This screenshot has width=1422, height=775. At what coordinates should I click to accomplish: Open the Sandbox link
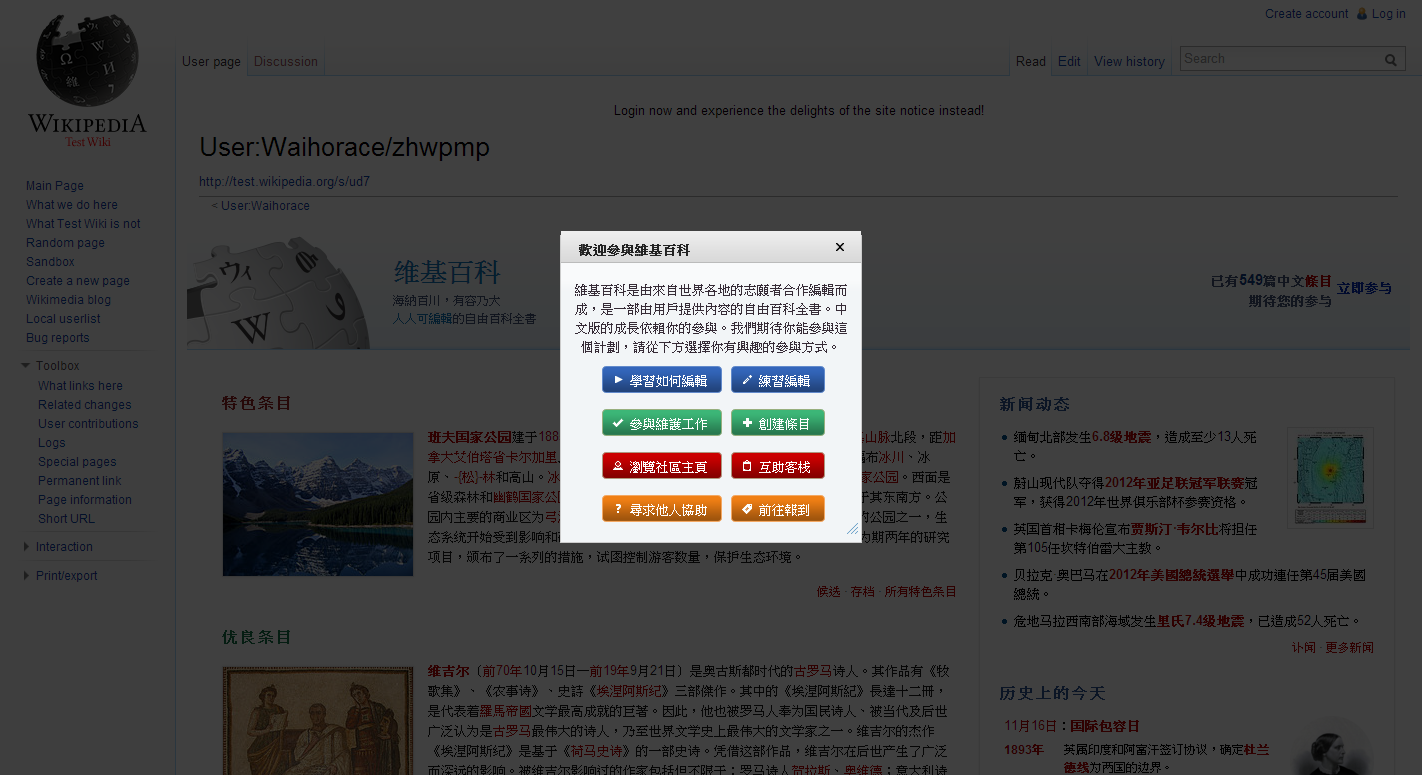50,262
